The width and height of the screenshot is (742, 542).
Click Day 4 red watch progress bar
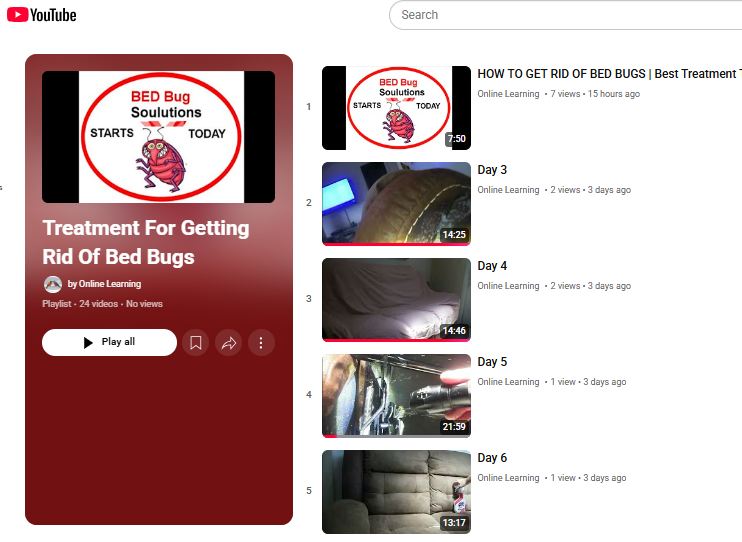397,340
